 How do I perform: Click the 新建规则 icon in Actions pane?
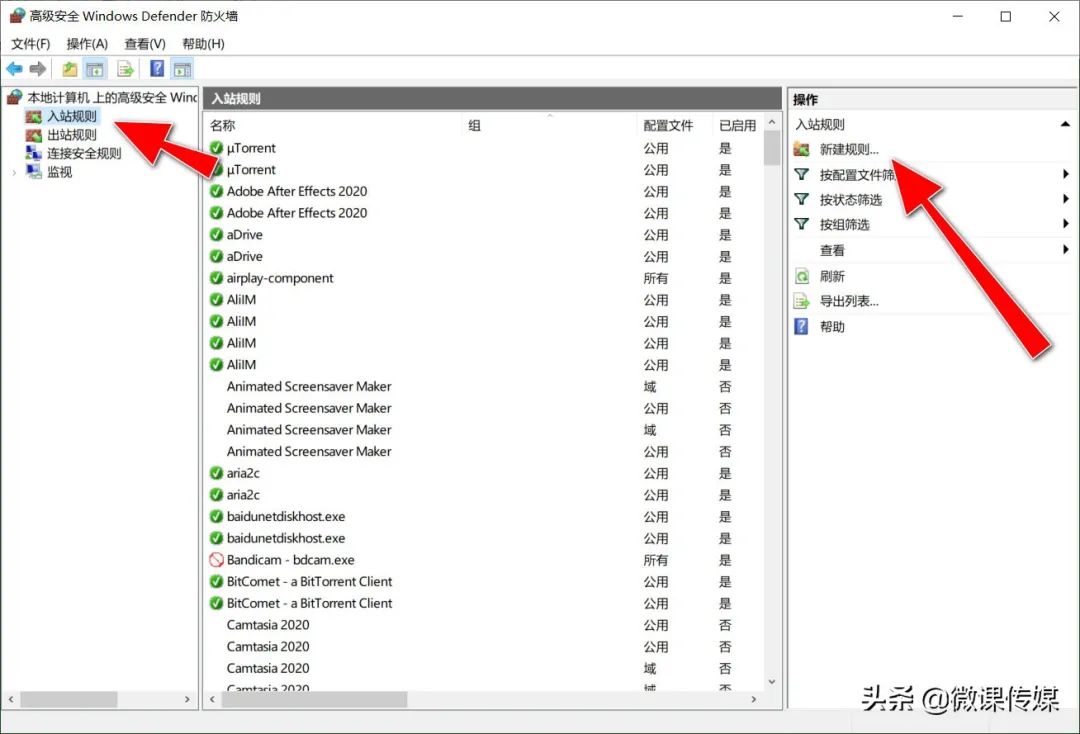coord(802,149)
